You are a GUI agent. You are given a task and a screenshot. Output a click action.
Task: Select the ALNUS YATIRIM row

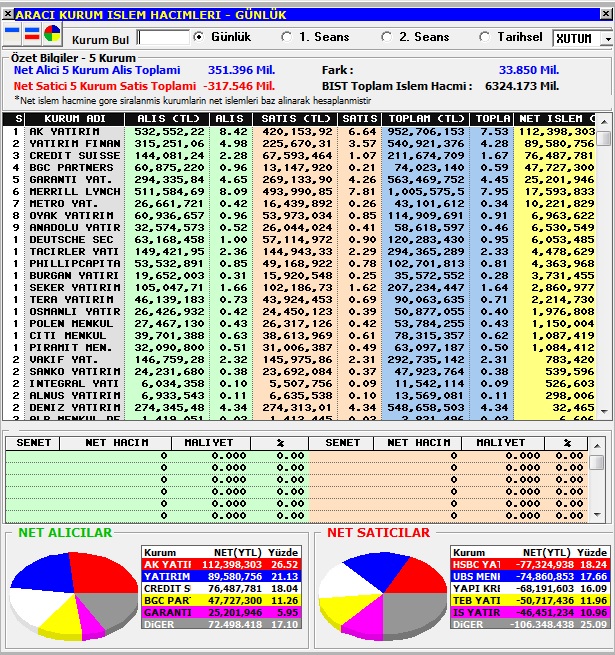(x=299, y=396)
